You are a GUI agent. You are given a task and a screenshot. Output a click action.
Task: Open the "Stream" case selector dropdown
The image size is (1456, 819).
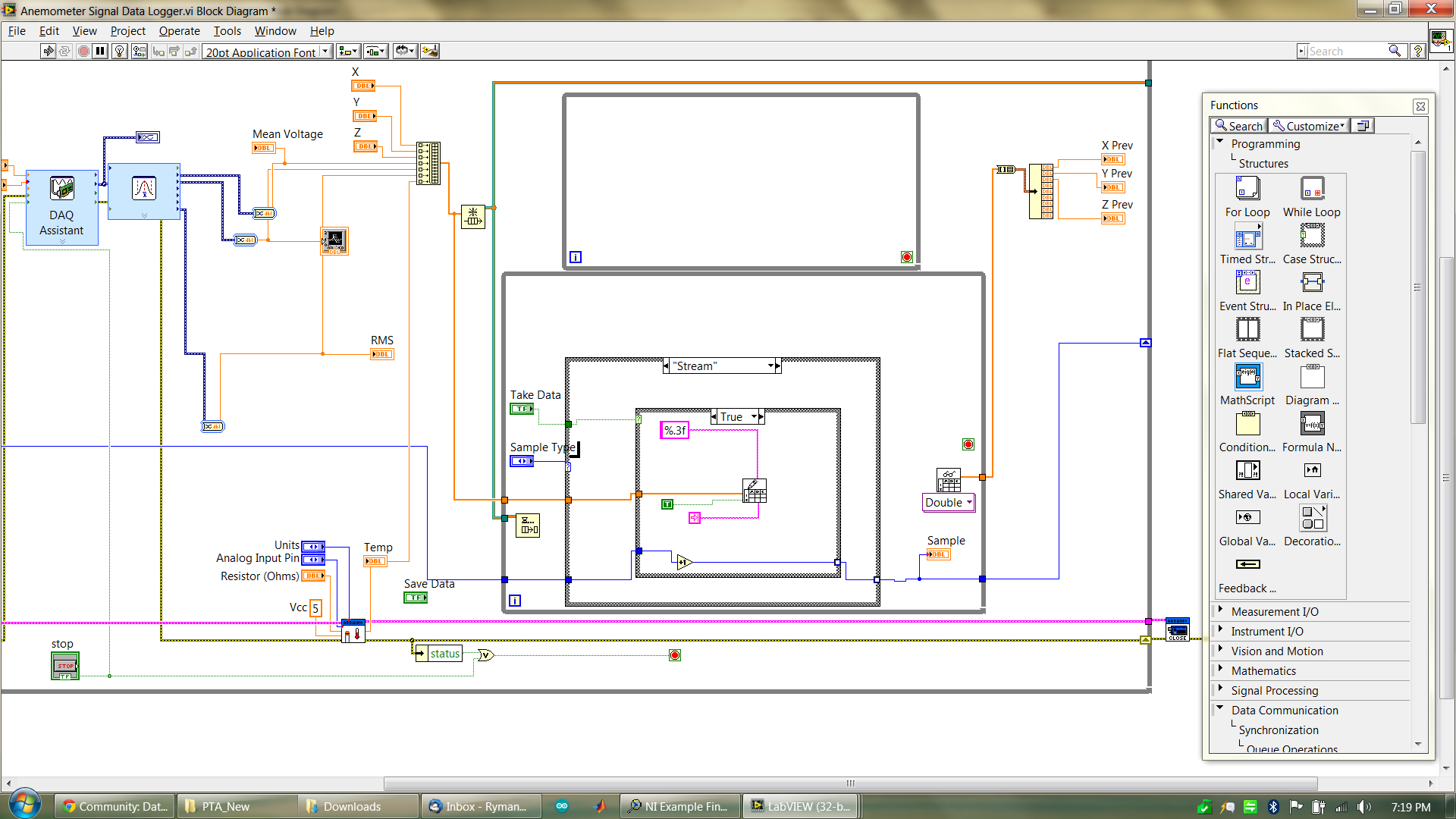(770, 366)
